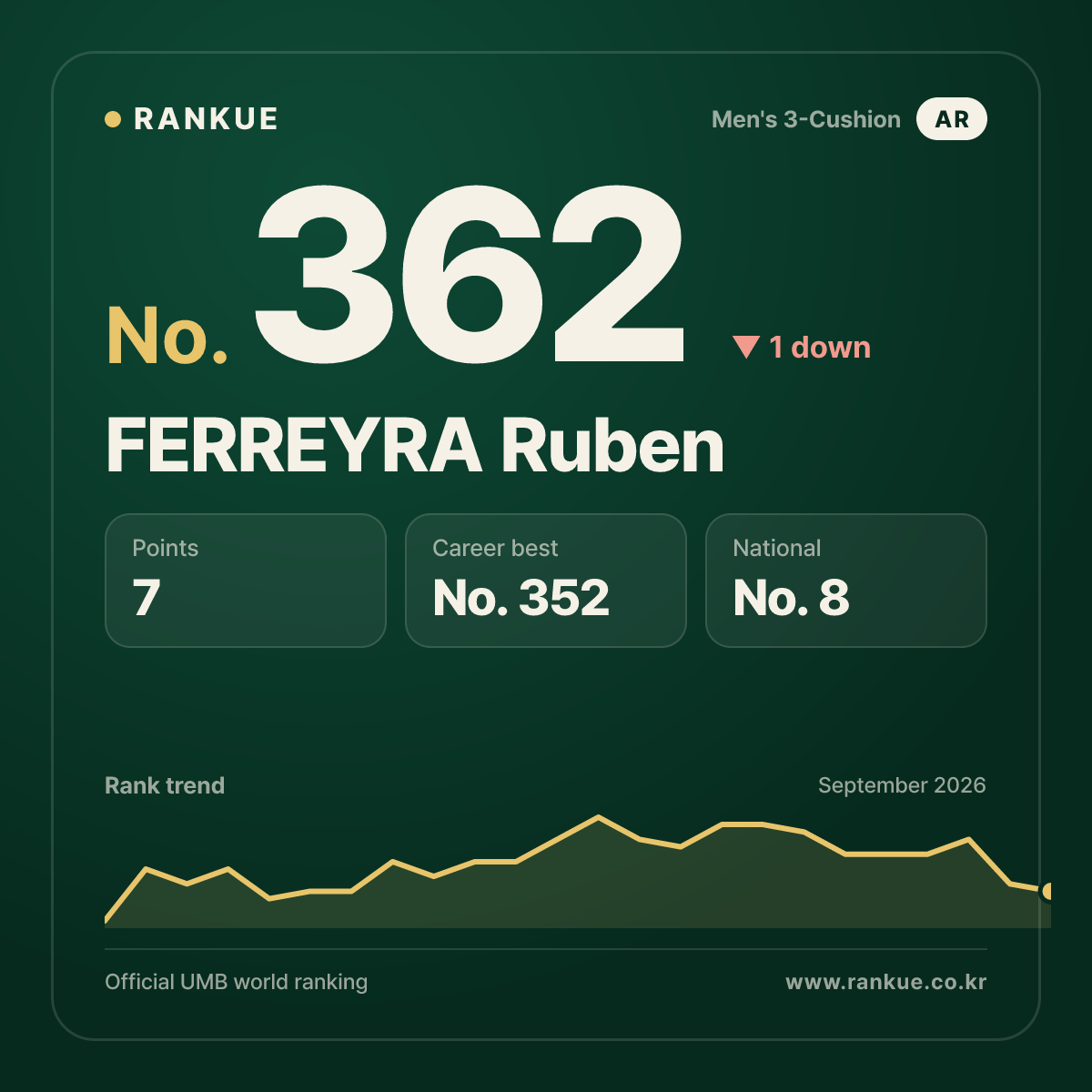Click the large rank number 362
This screenshot has width=1092, height=1092.
[470, 273]
